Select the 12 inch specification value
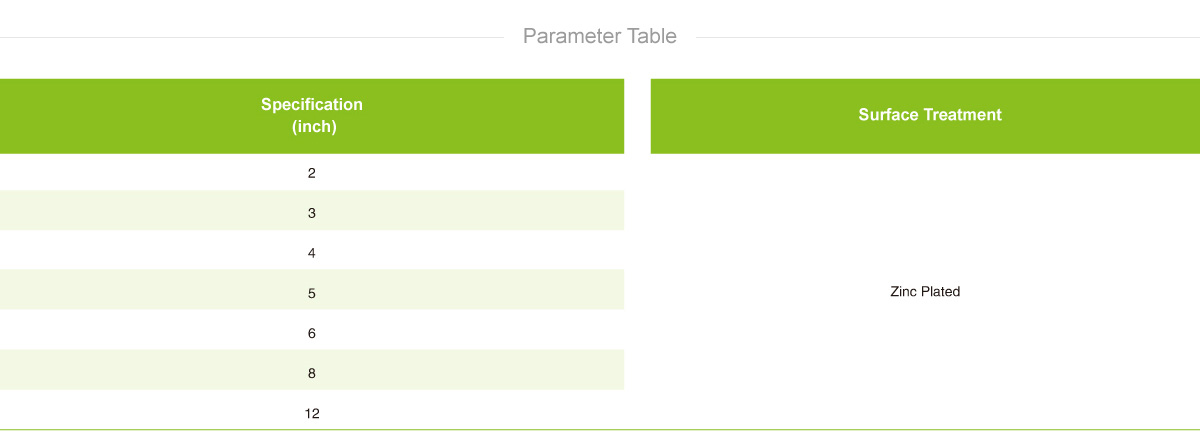The height and width of the screenshot is (436, 1200). [312, 413]
